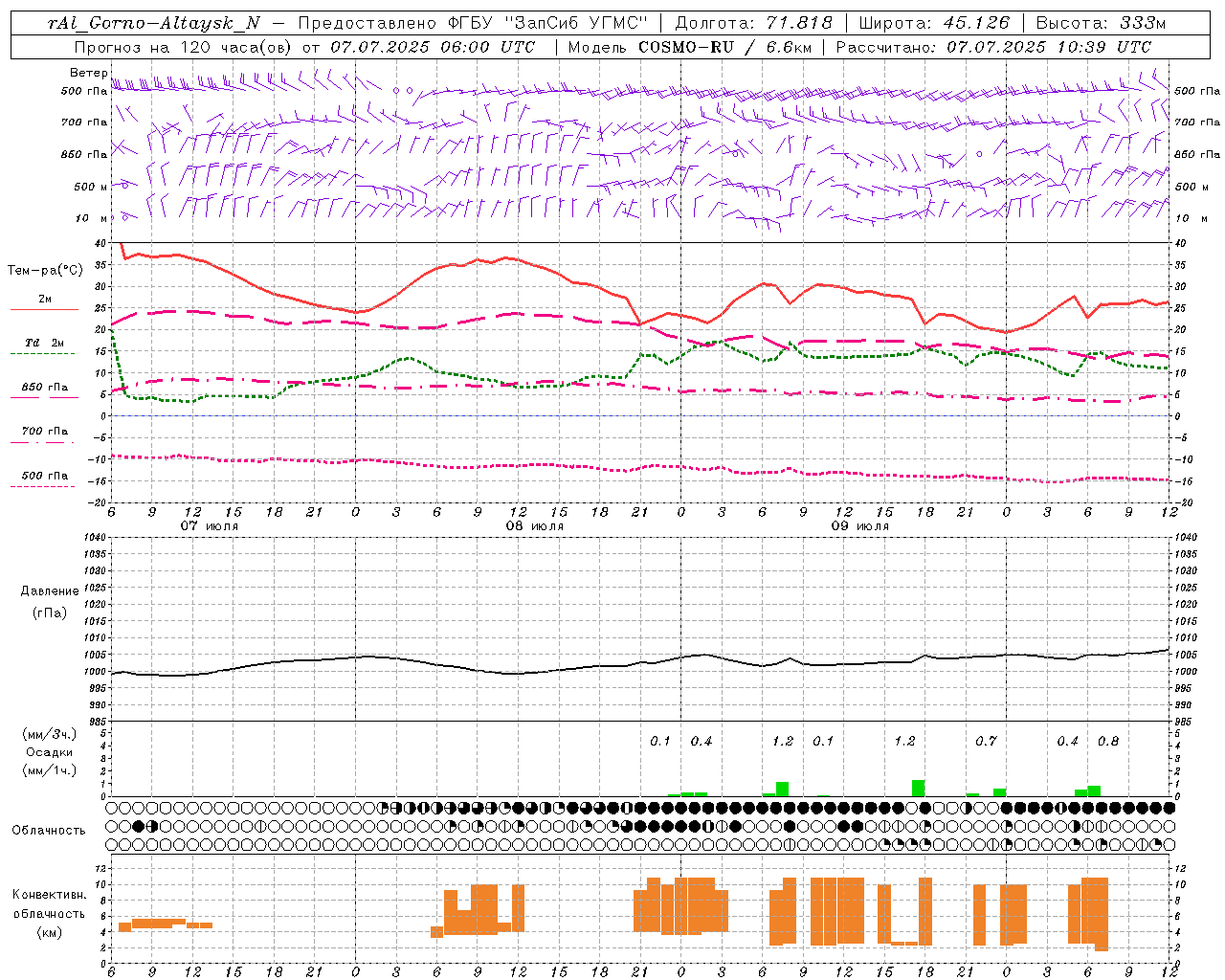Click the '(мм/3ч.)' precipitation unit label
The height and width of the screenshot is (980, 1225).
50,734
